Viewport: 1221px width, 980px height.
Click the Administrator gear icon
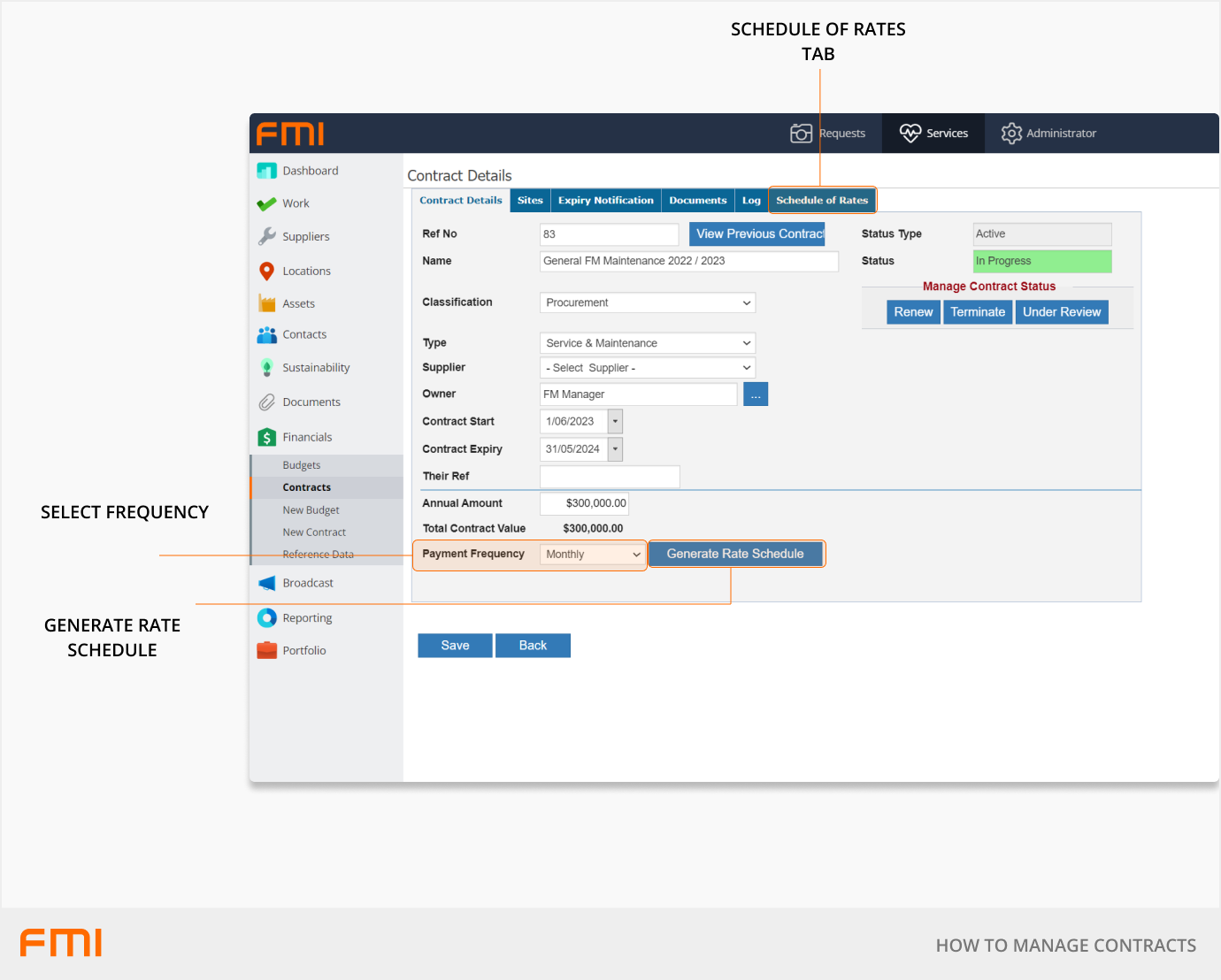(x=1011, y=134)
